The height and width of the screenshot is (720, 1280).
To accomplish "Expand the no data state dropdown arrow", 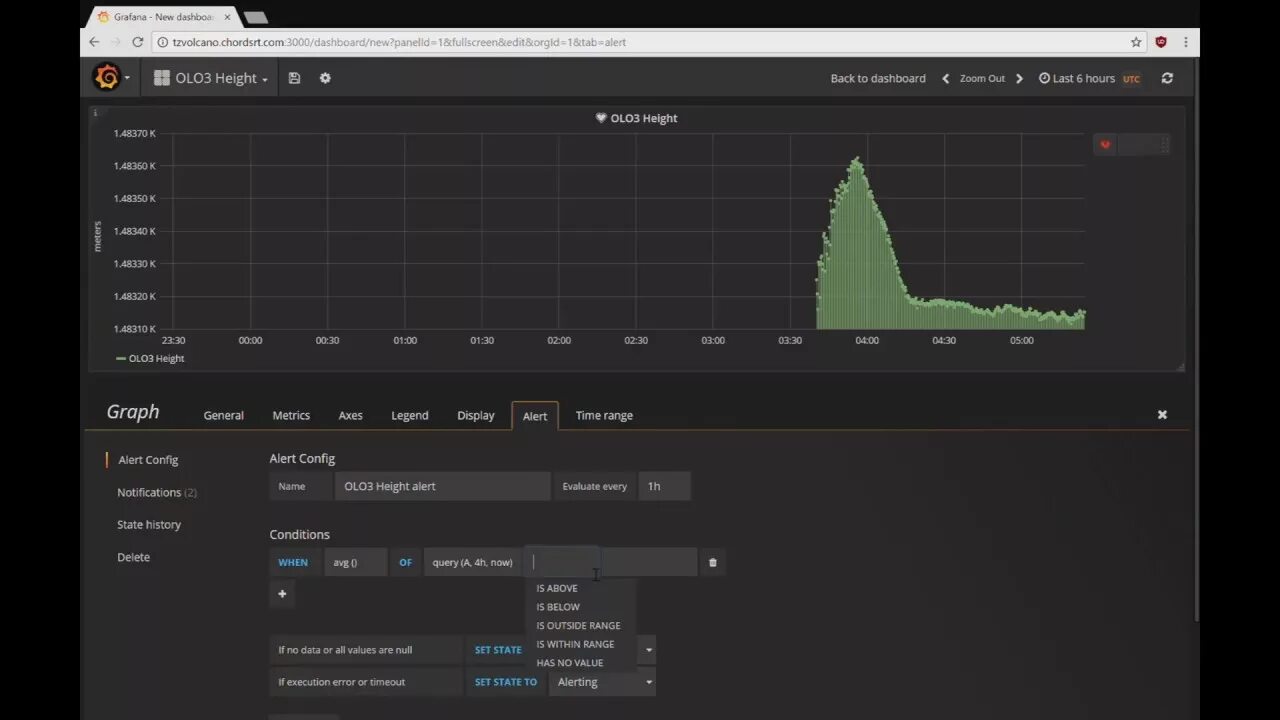I will point(648,650).
